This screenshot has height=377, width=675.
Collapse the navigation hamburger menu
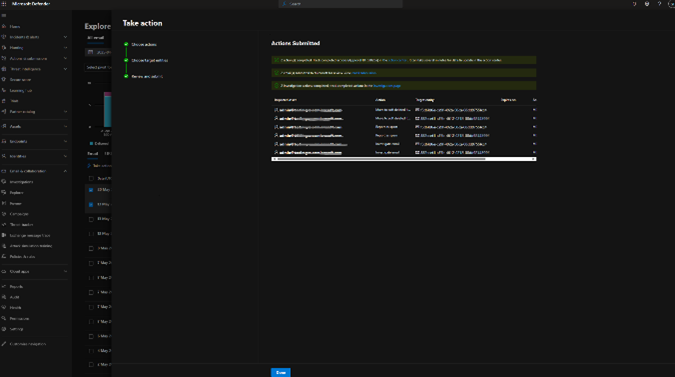click(x=4, y=15)
